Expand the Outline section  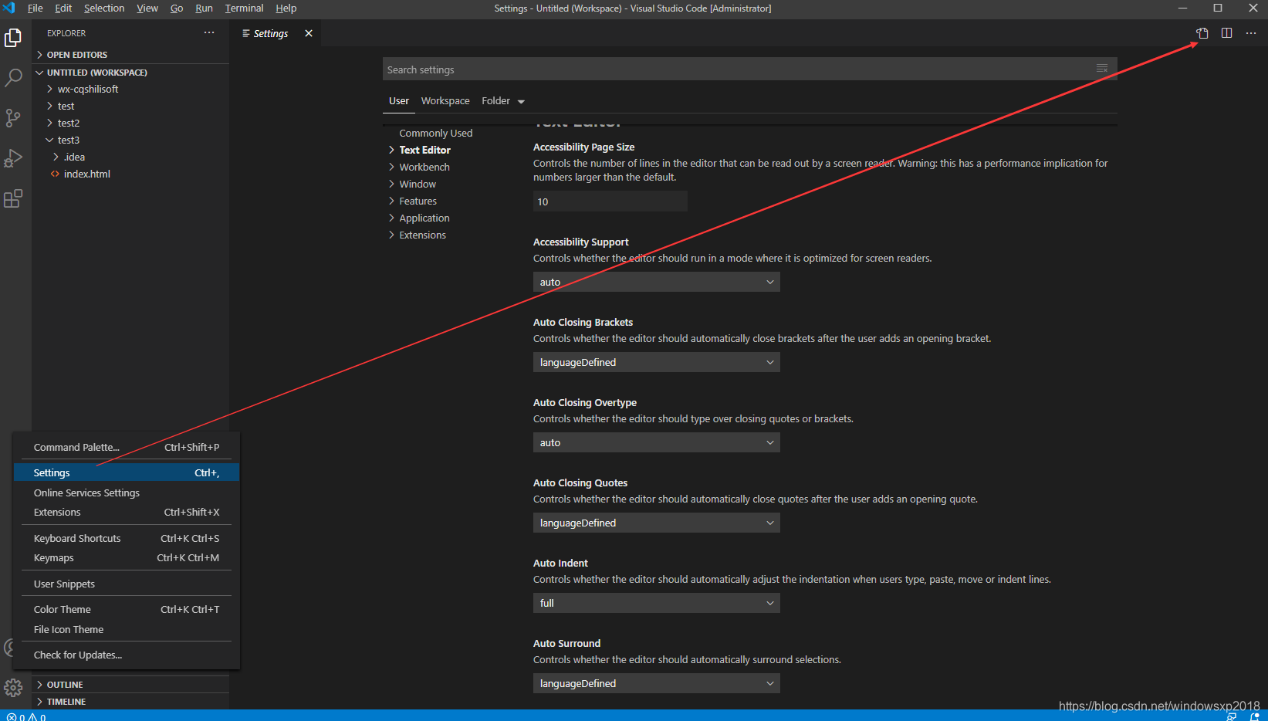[x=131, y=685]
